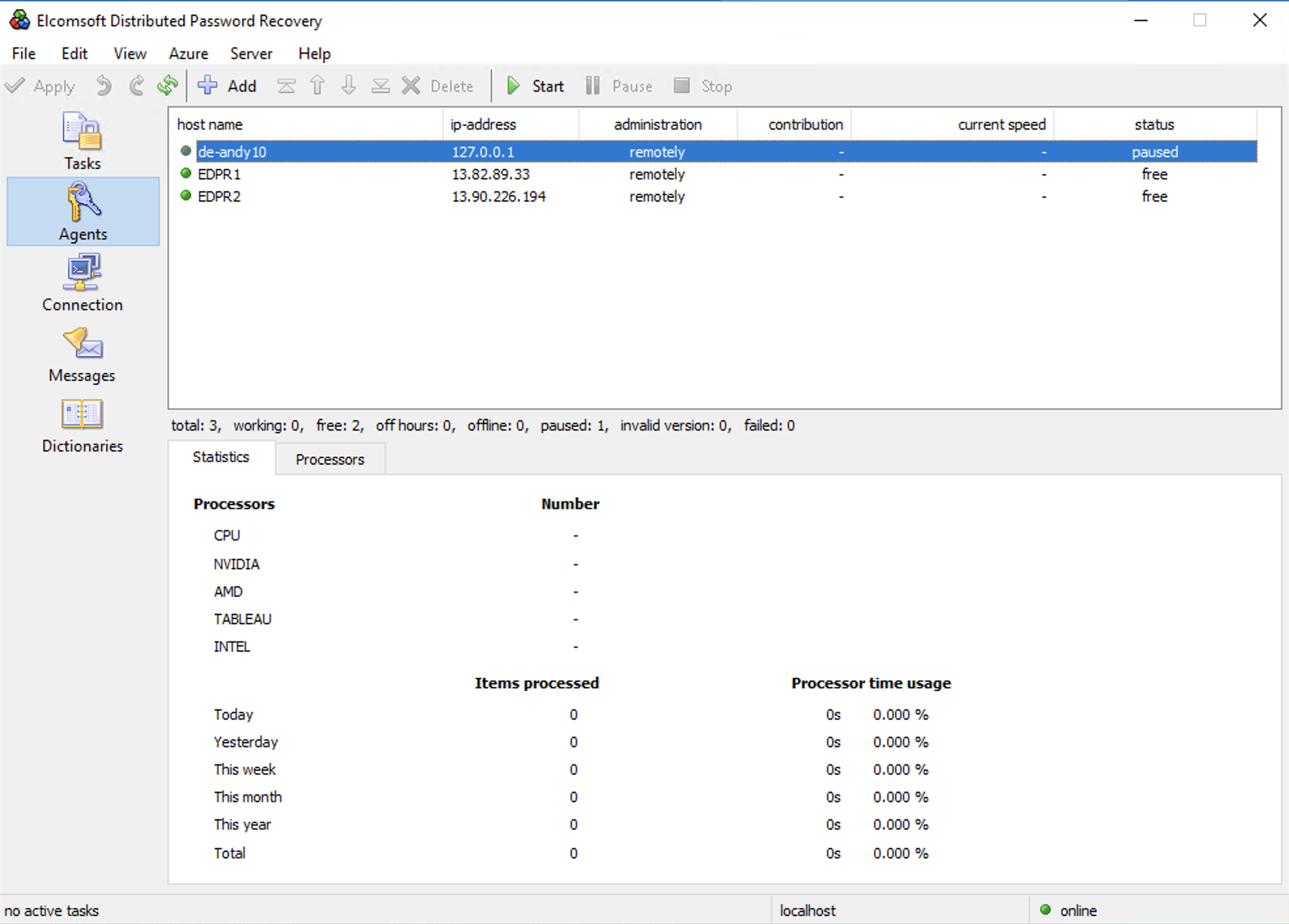The height and width of the screenshot is (924, 1289).
Task: Click the Apply toolbar button
Action: 41,86
